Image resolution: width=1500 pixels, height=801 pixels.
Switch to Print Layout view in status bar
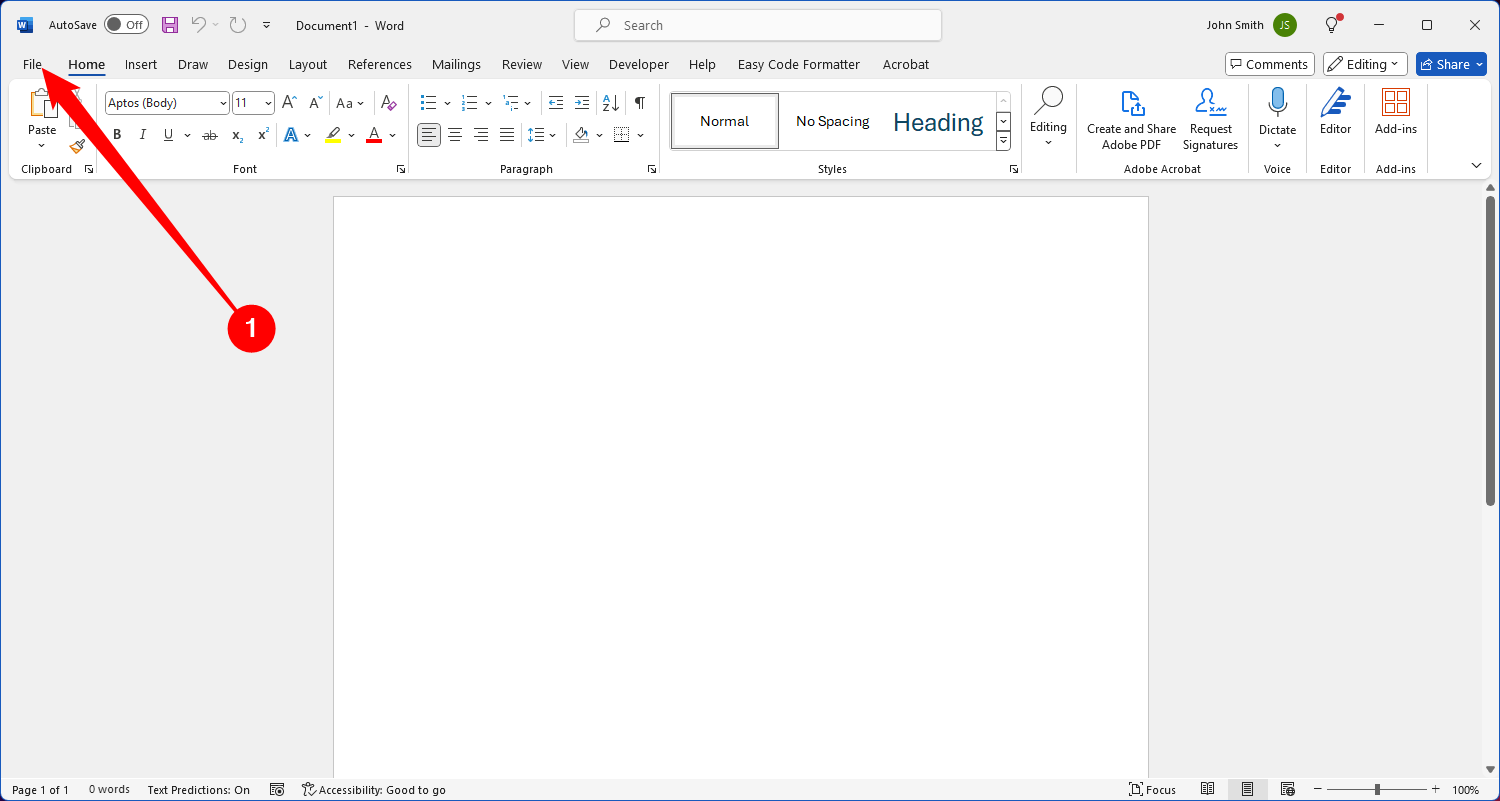(1246, 789)
